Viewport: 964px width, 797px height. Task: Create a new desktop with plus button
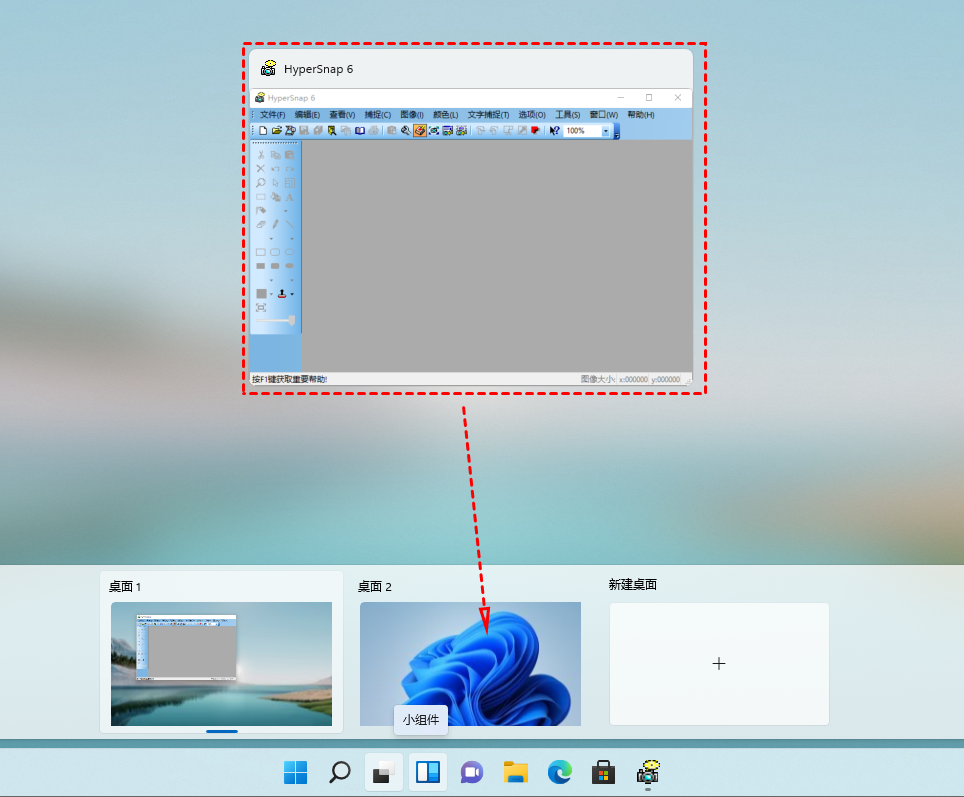click(x=719, y=664)
